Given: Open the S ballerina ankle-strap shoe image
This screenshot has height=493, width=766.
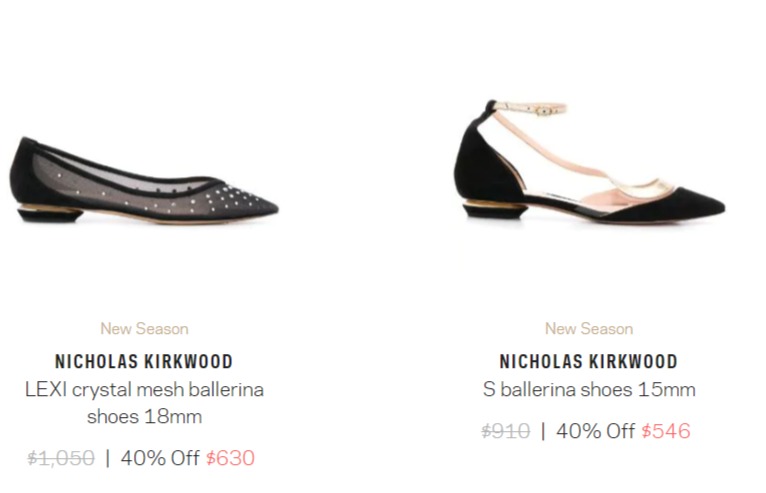Looking at the screenshot, I should pyautogui.click(x=590, y=162).
